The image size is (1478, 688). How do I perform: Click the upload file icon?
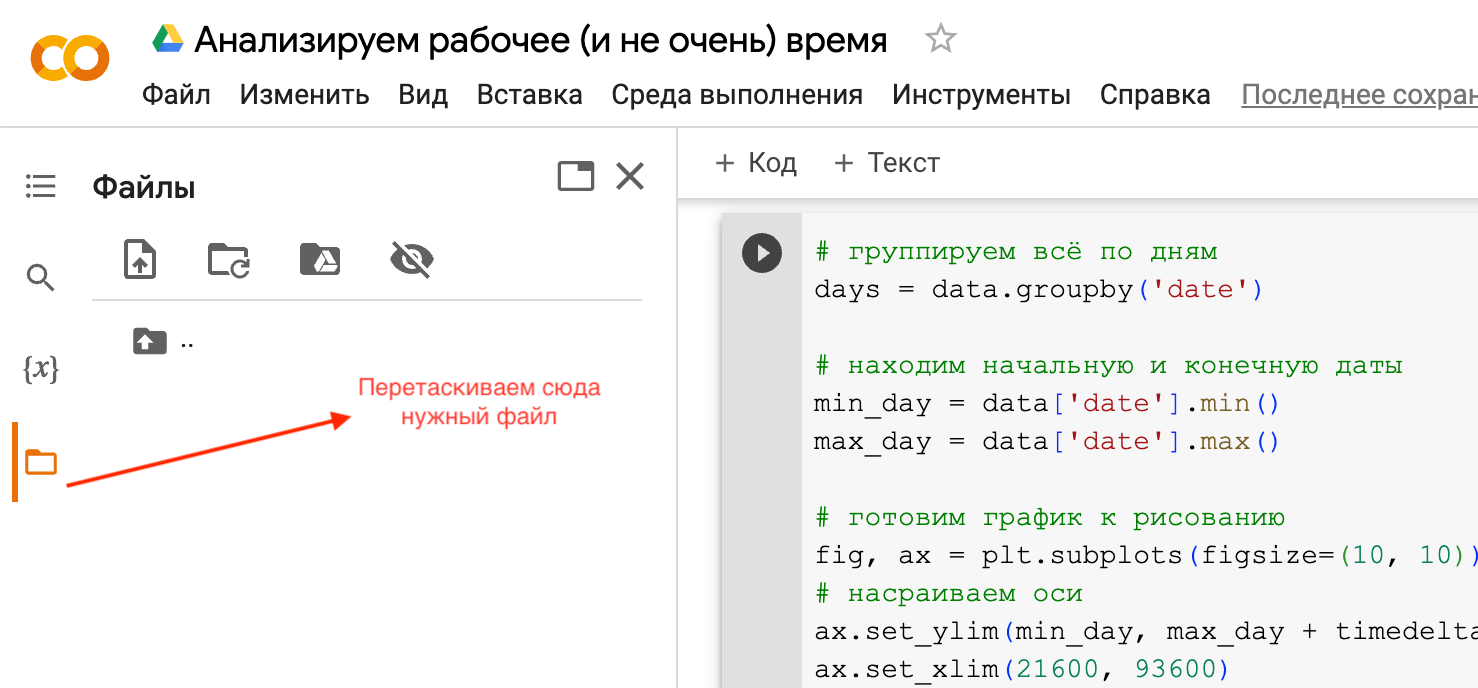coord(140,259)
